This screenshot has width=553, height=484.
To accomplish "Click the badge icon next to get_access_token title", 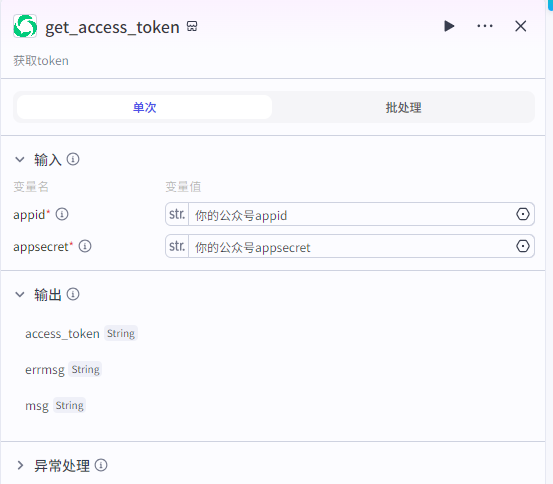I will pyautogui.click(x=192, y=26).
